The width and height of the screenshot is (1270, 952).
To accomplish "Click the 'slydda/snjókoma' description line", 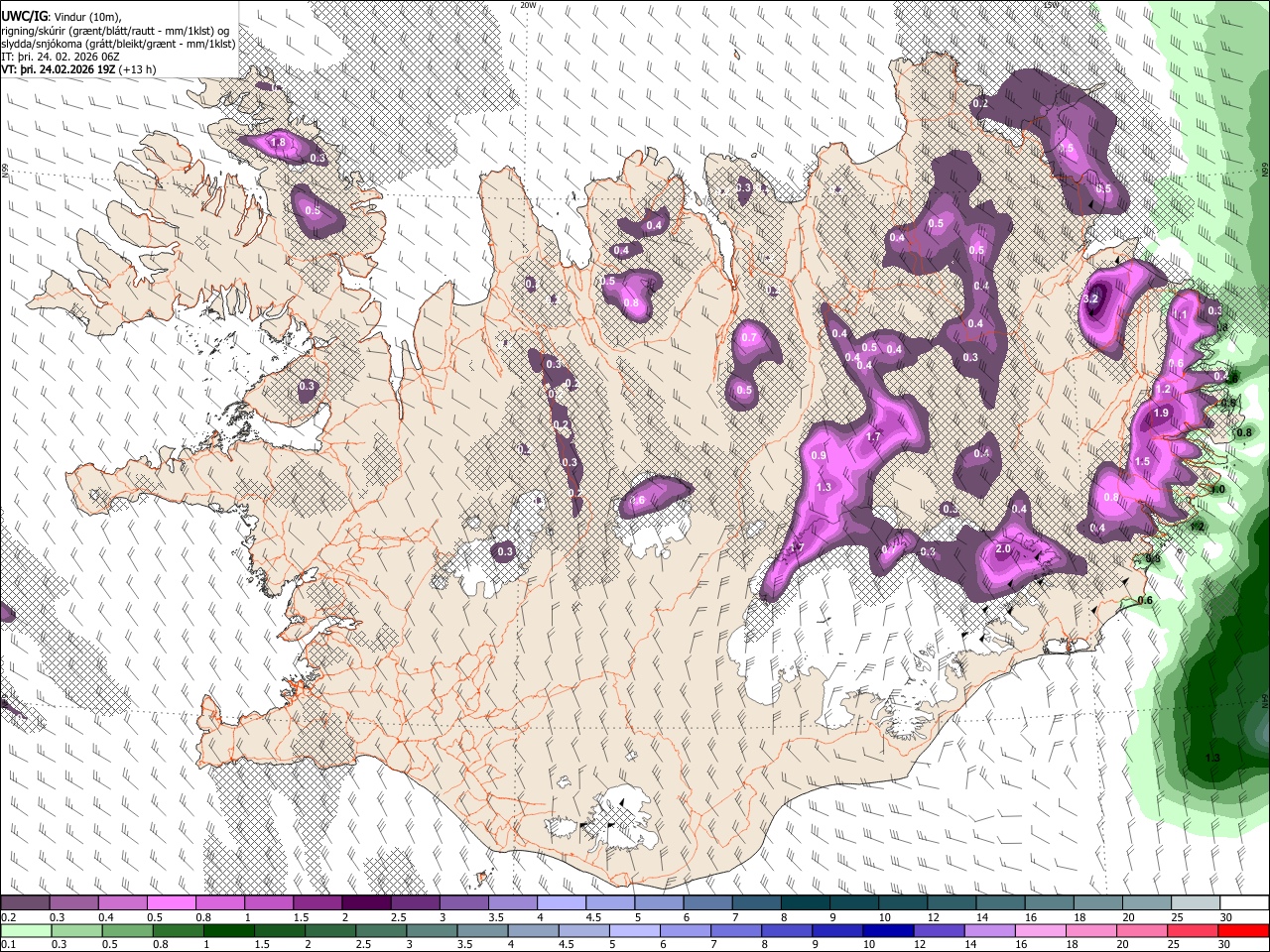I will click(118, 44).
